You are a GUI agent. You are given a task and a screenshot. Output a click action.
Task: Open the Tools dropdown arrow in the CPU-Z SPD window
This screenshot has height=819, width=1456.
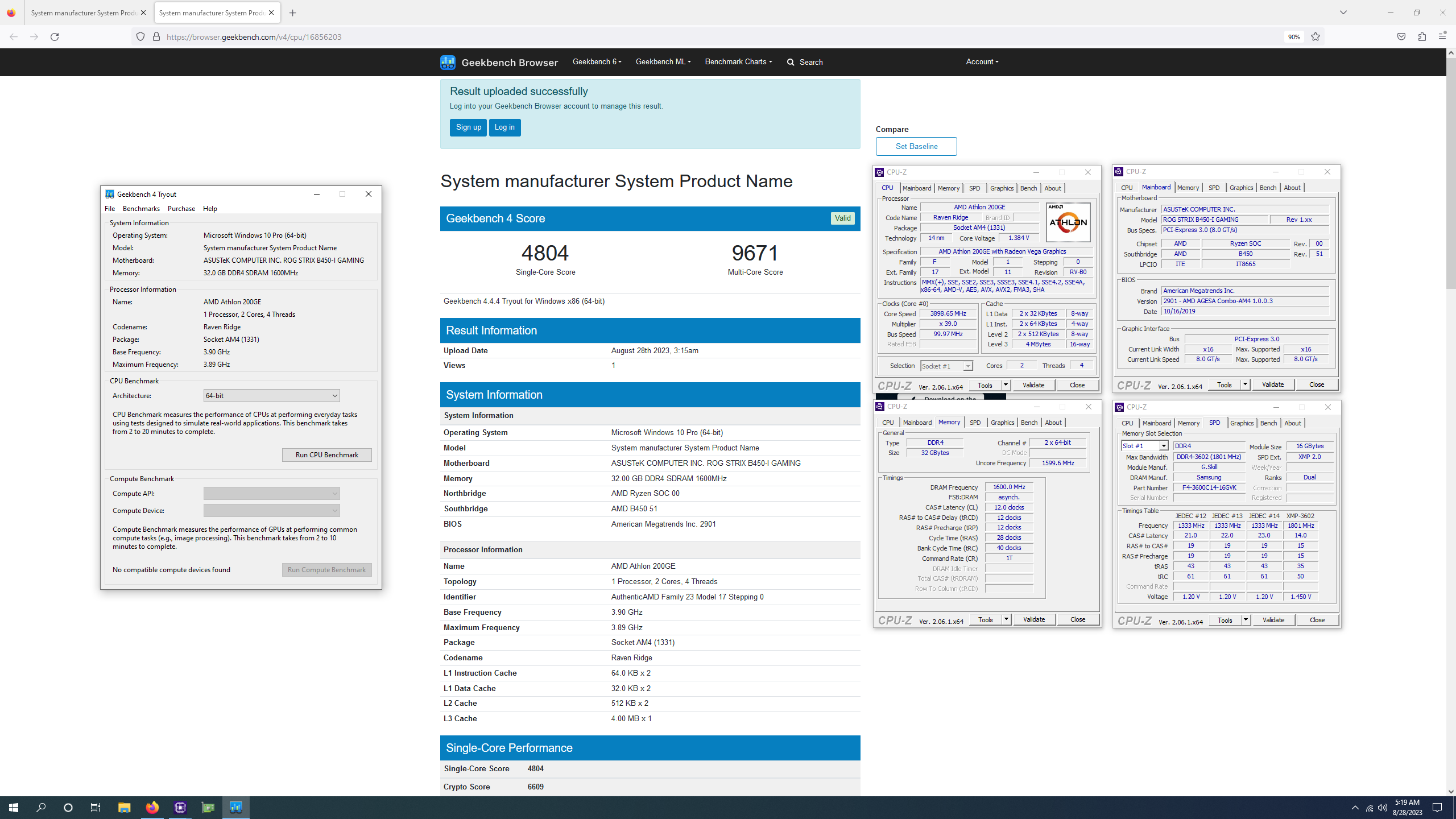1245,620
